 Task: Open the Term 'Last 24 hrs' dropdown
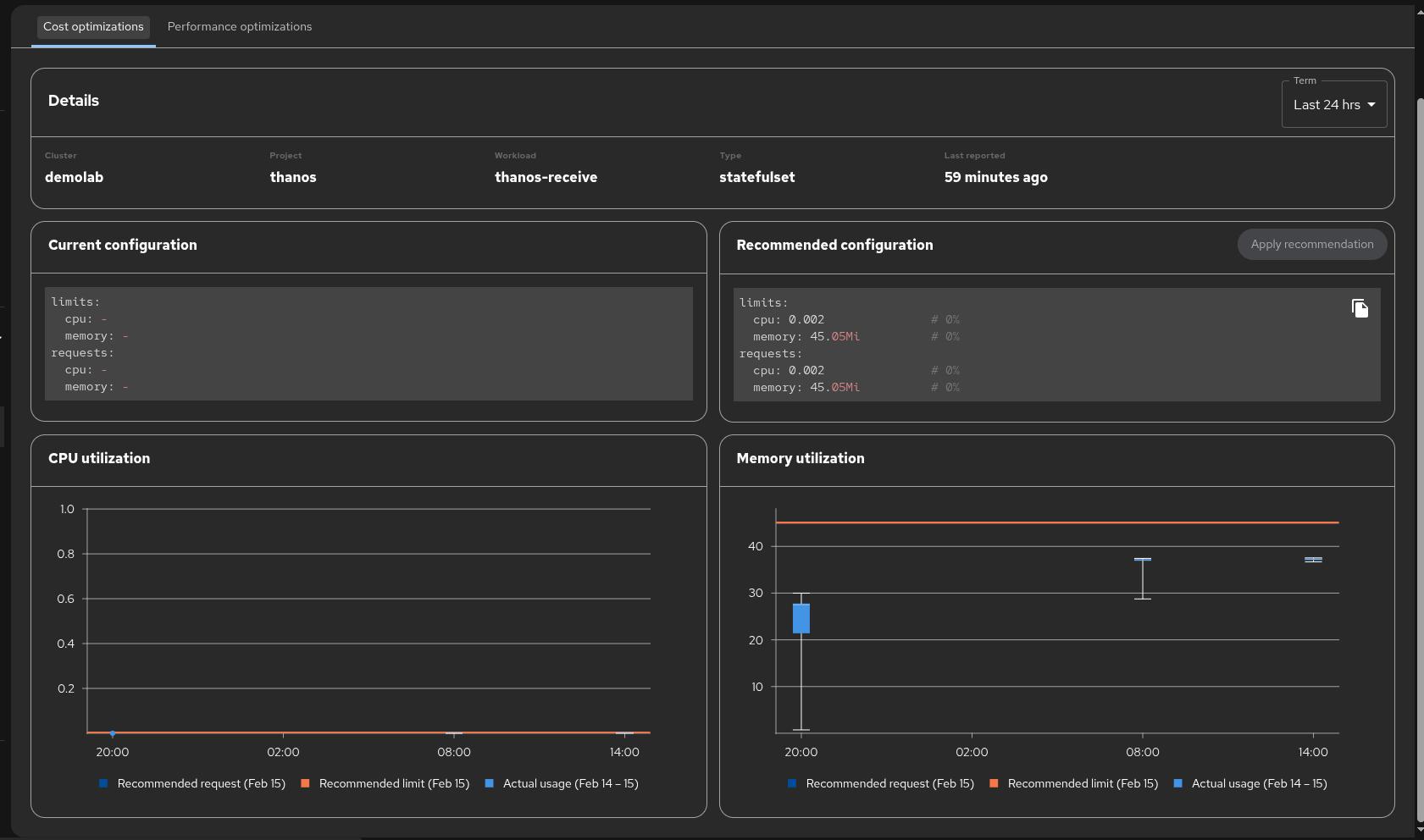click(1333, 105)
